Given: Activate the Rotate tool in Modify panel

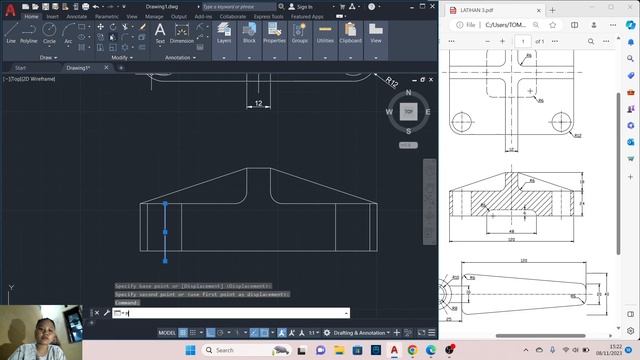Looking at the screenshot, I should point(113,27).
